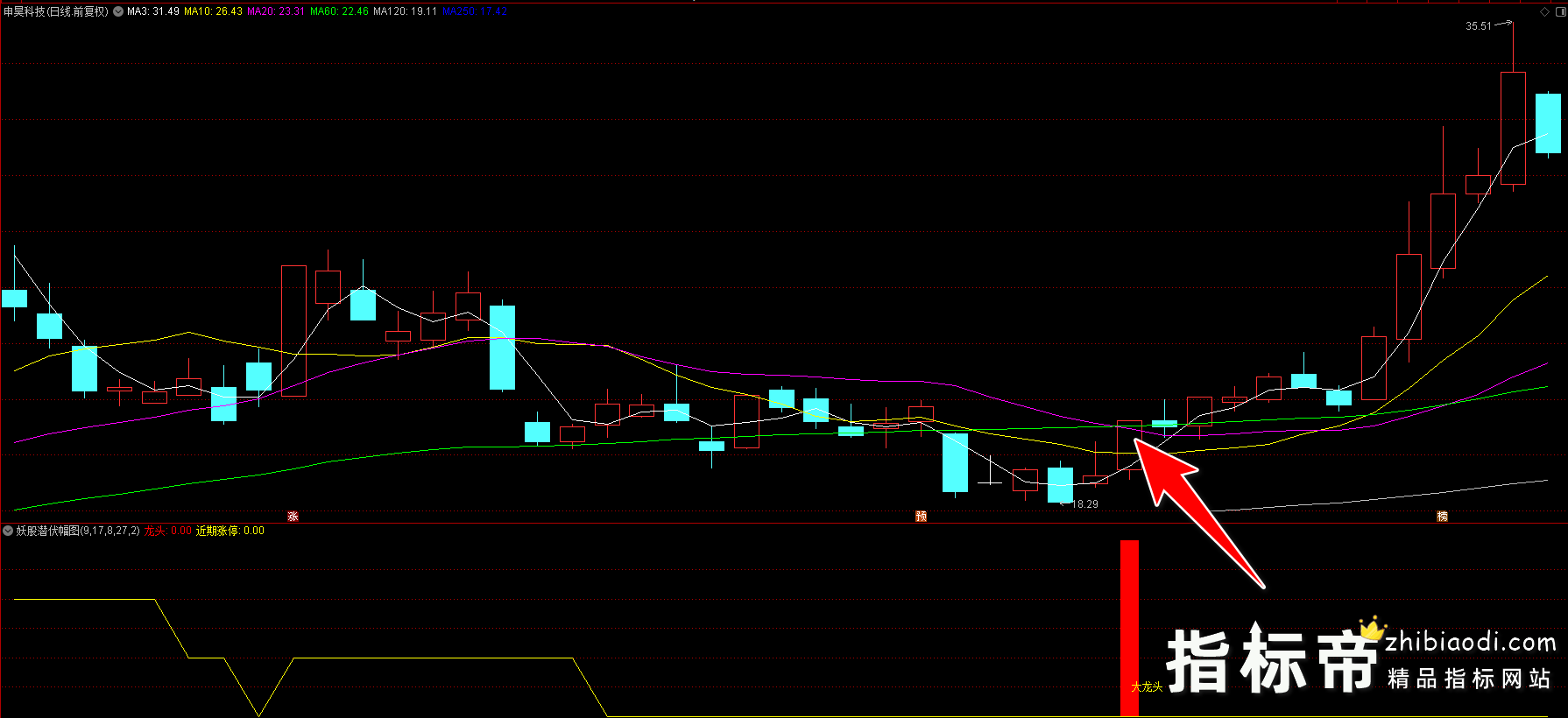Open the 妖股潜伏幅图 indicator dropdown arrow

point(9,531)
